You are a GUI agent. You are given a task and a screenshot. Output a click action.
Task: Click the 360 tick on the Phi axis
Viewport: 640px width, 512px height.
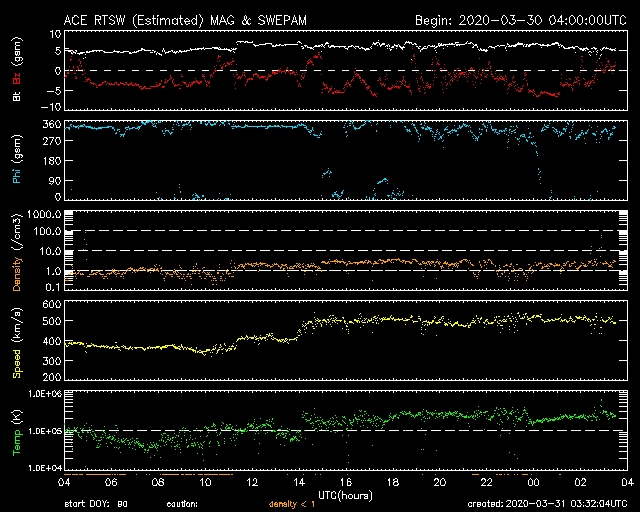(46, 125)
